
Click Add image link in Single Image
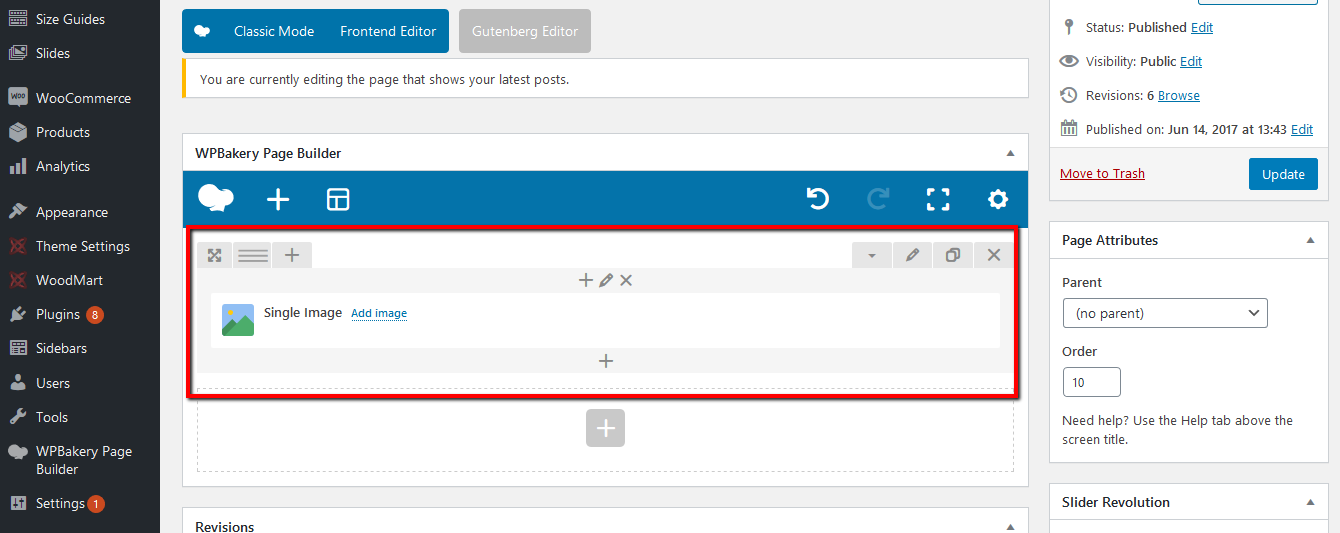click(x=379, y=313)
